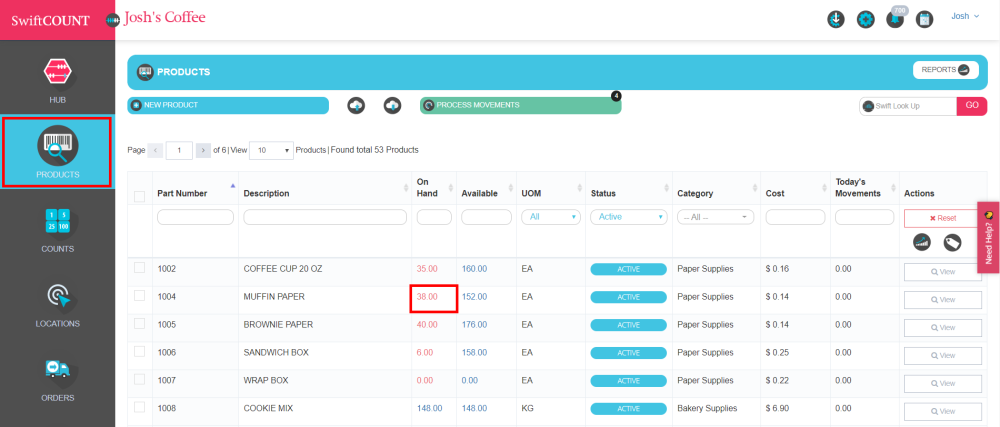
Task: Reset the table filters
Action: pyautogui.click(x=943, y=218)
